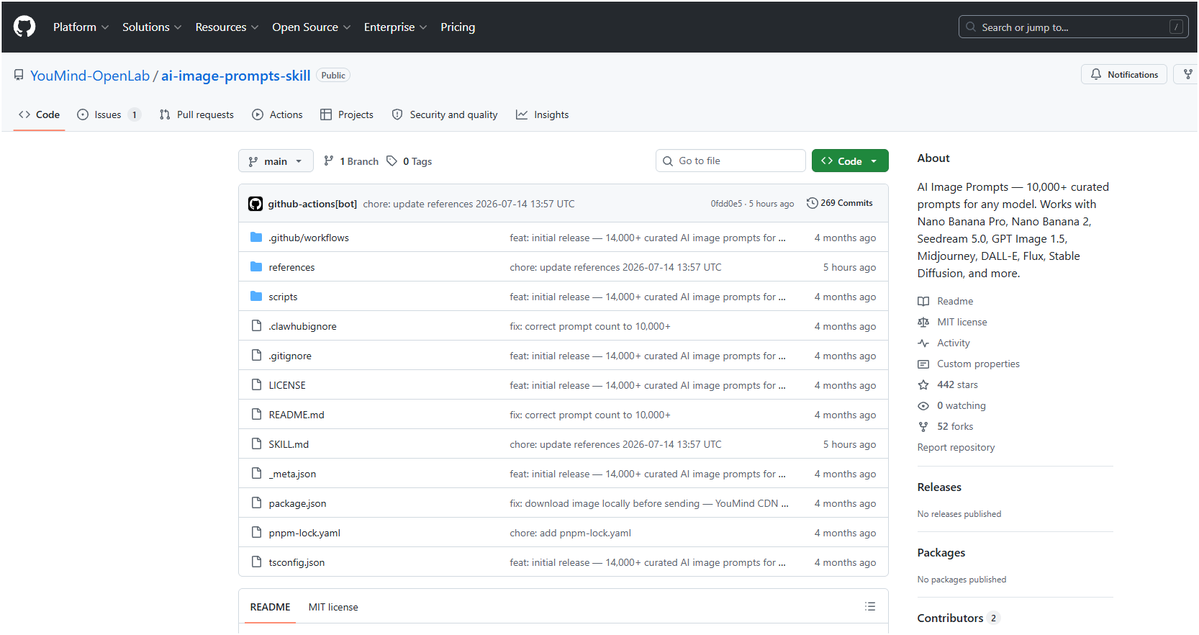Click the fork icon beside 52 forks
The image size is (1199, 635).
tap(923, 427)
